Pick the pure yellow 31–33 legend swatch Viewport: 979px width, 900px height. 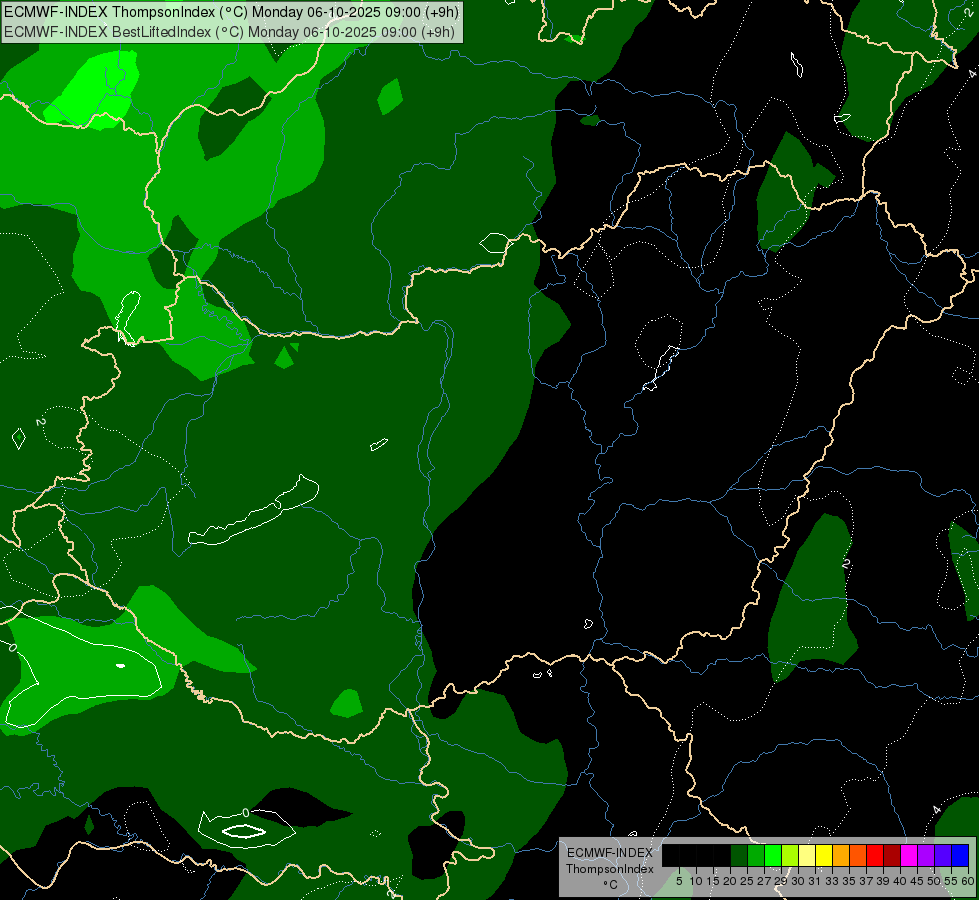(824, 855)
